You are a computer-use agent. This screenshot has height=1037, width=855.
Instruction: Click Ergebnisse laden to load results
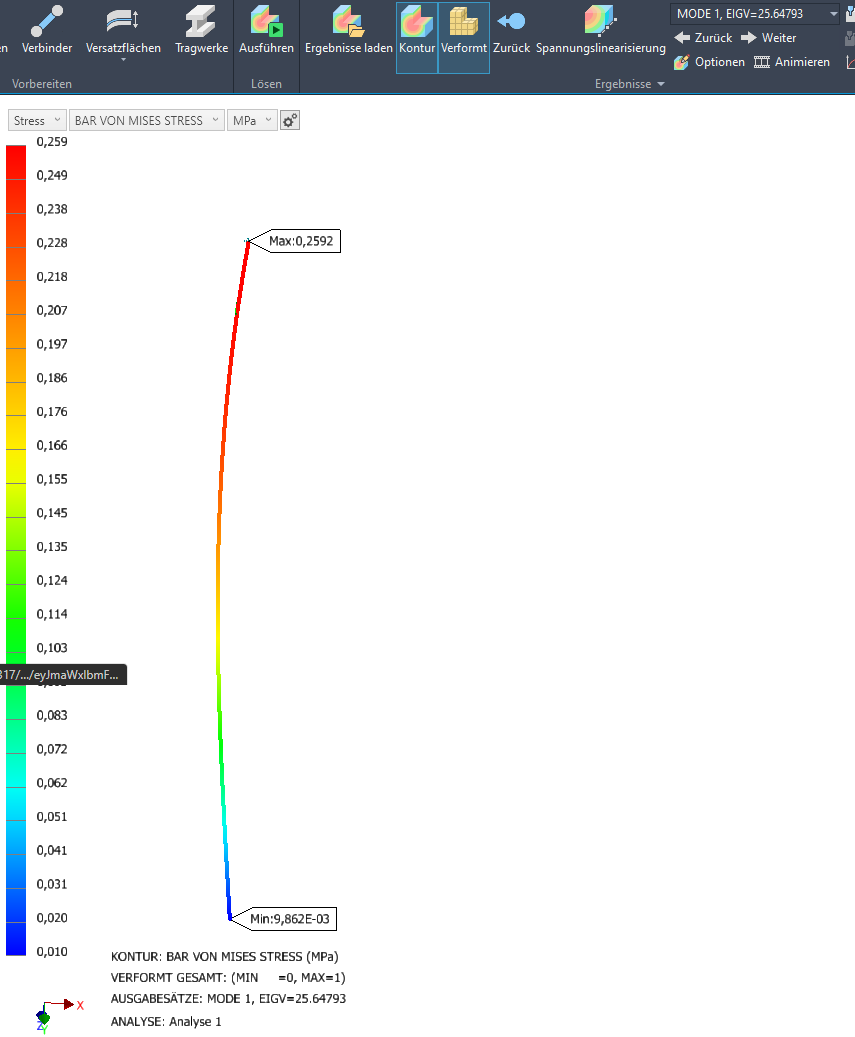tap(348, 28)
